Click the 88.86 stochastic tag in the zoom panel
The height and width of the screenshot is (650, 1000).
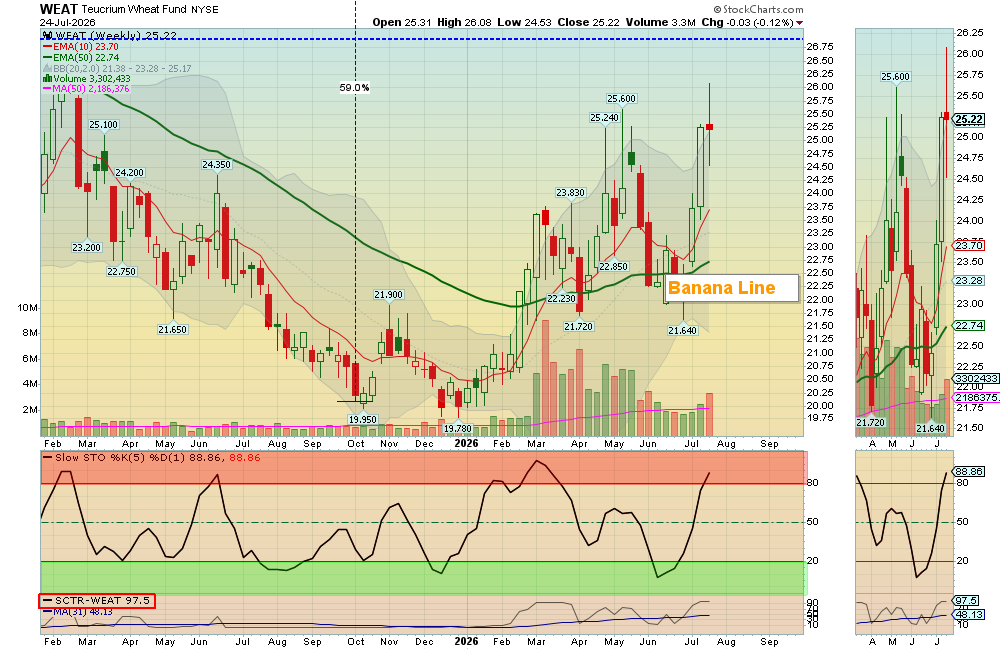coord(969,471)
